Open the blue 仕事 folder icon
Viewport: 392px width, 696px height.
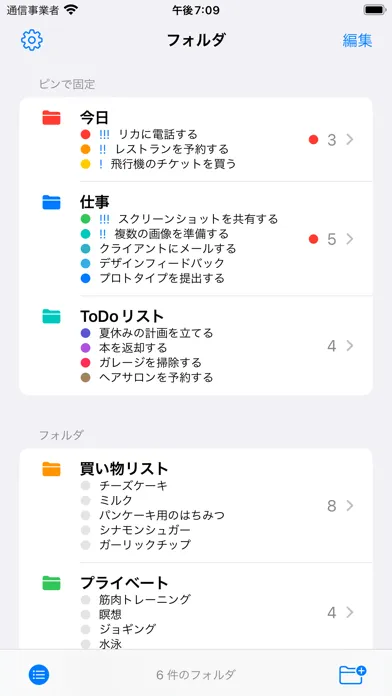click(x=51, y=202)
